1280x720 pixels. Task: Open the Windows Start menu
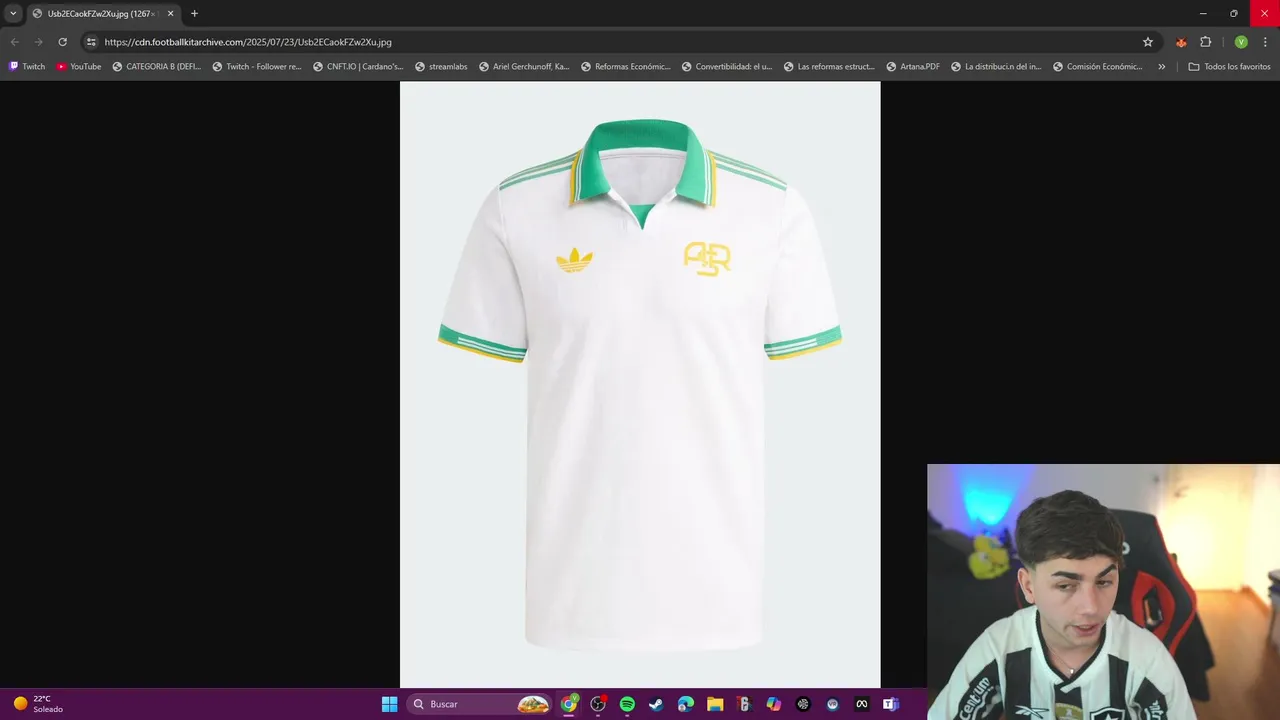(389, 704)
